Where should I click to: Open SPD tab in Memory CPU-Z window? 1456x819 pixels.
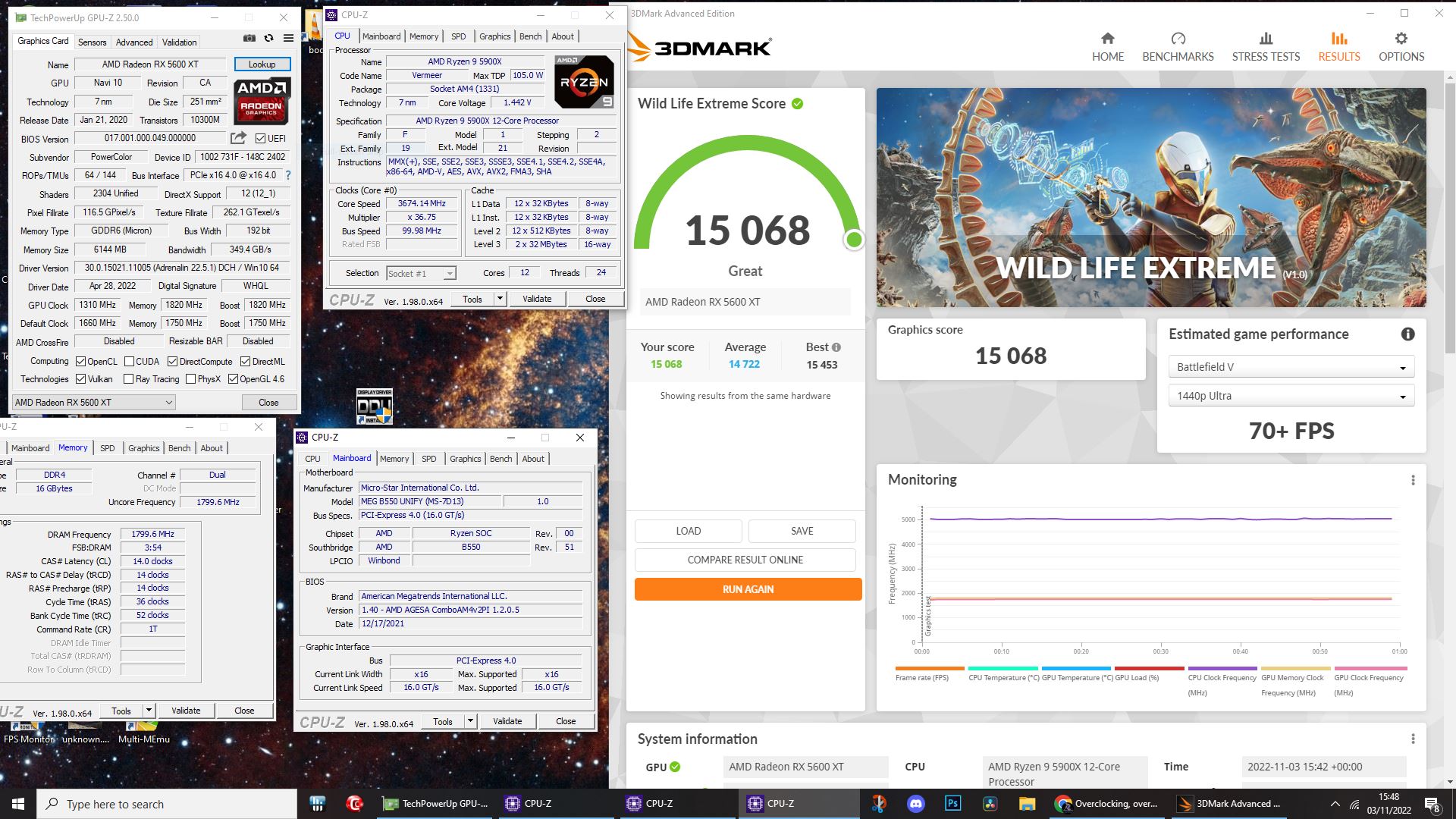[108, 448]
